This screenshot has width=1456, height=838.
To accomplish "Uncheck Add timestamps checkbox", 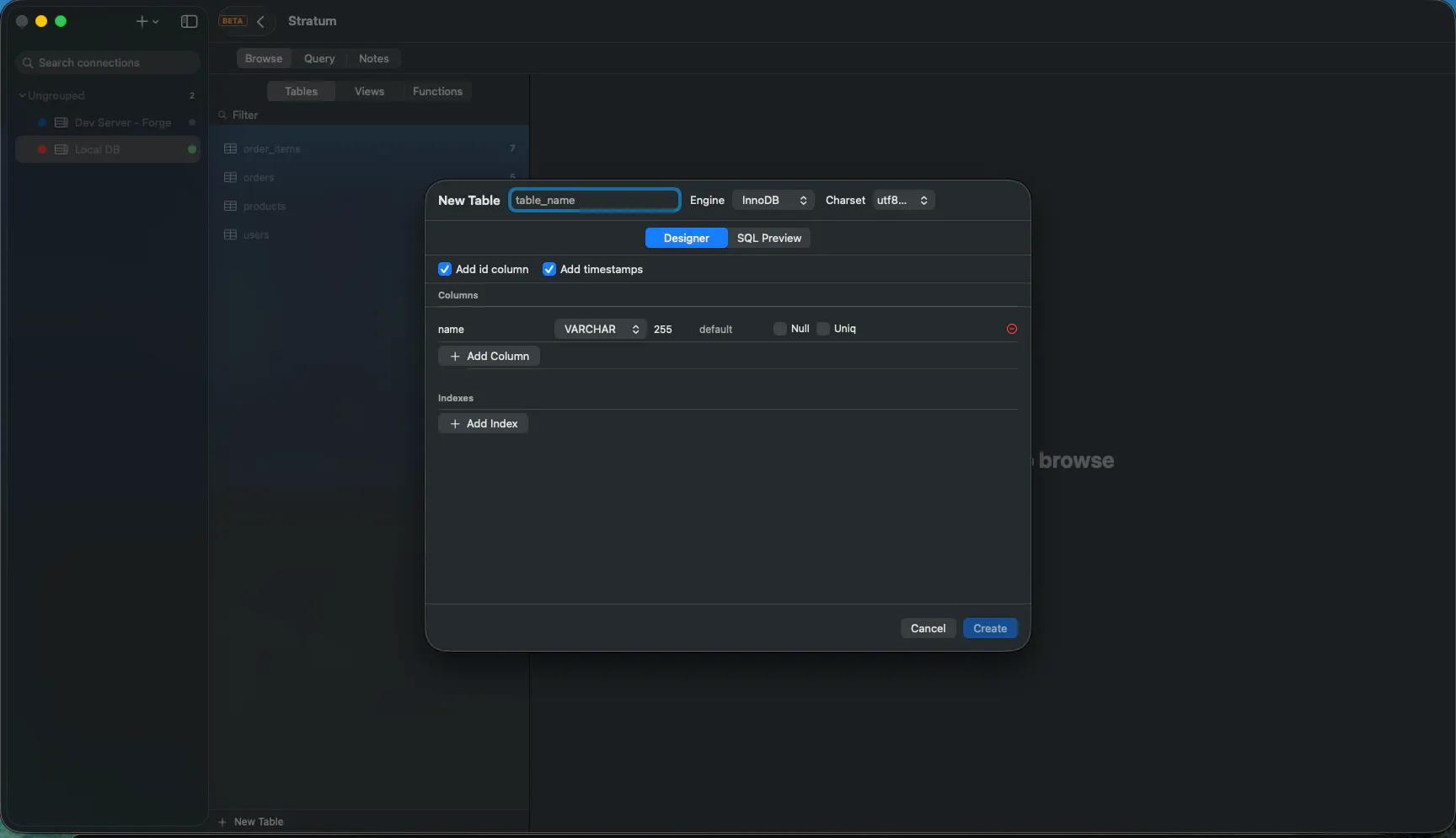I will click(549, 269).
